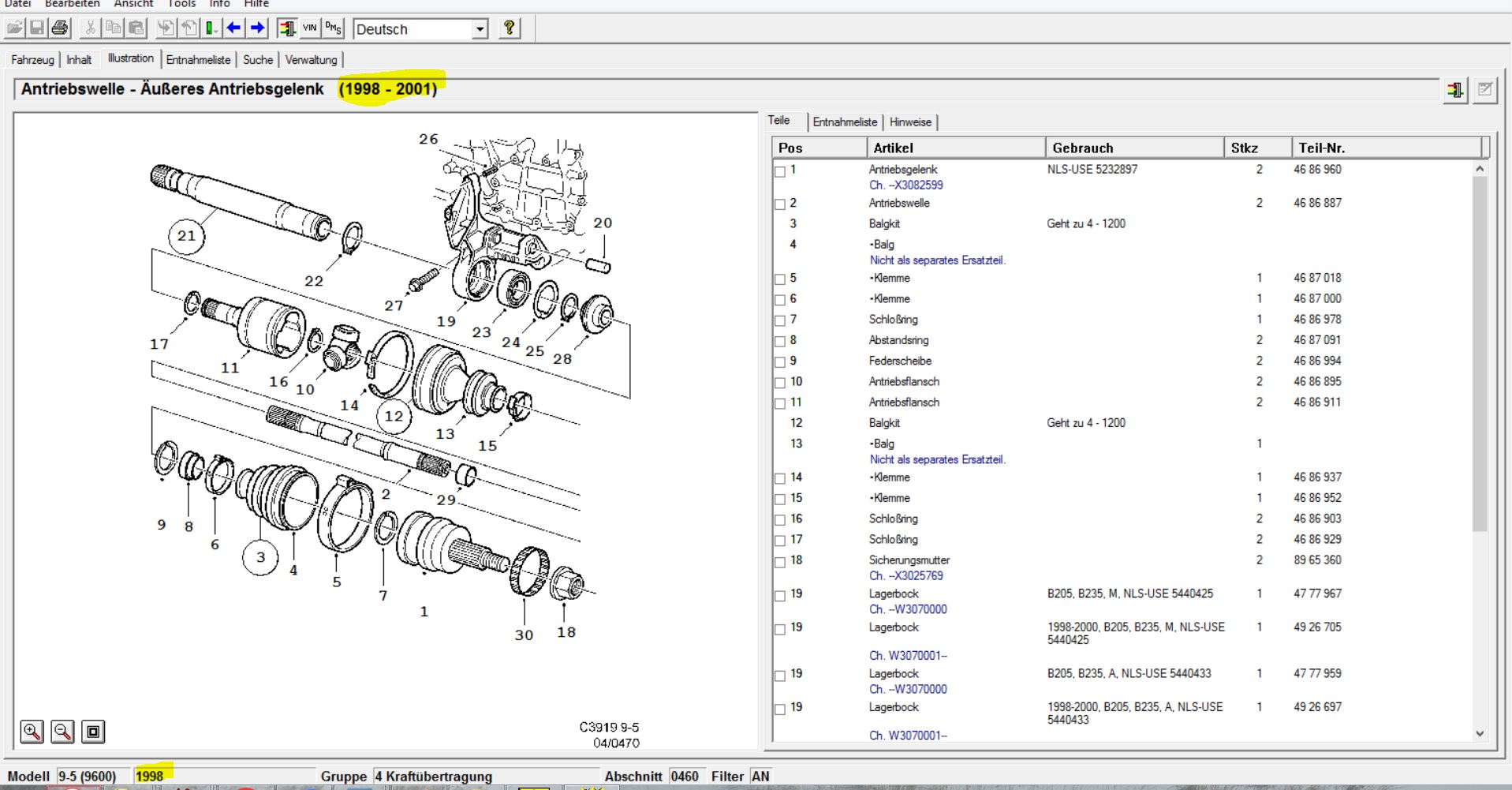This screenshot has height=790, width=1512.
Task: Click the traffic-light icon beside the title bar
Action: point(1455,90)
